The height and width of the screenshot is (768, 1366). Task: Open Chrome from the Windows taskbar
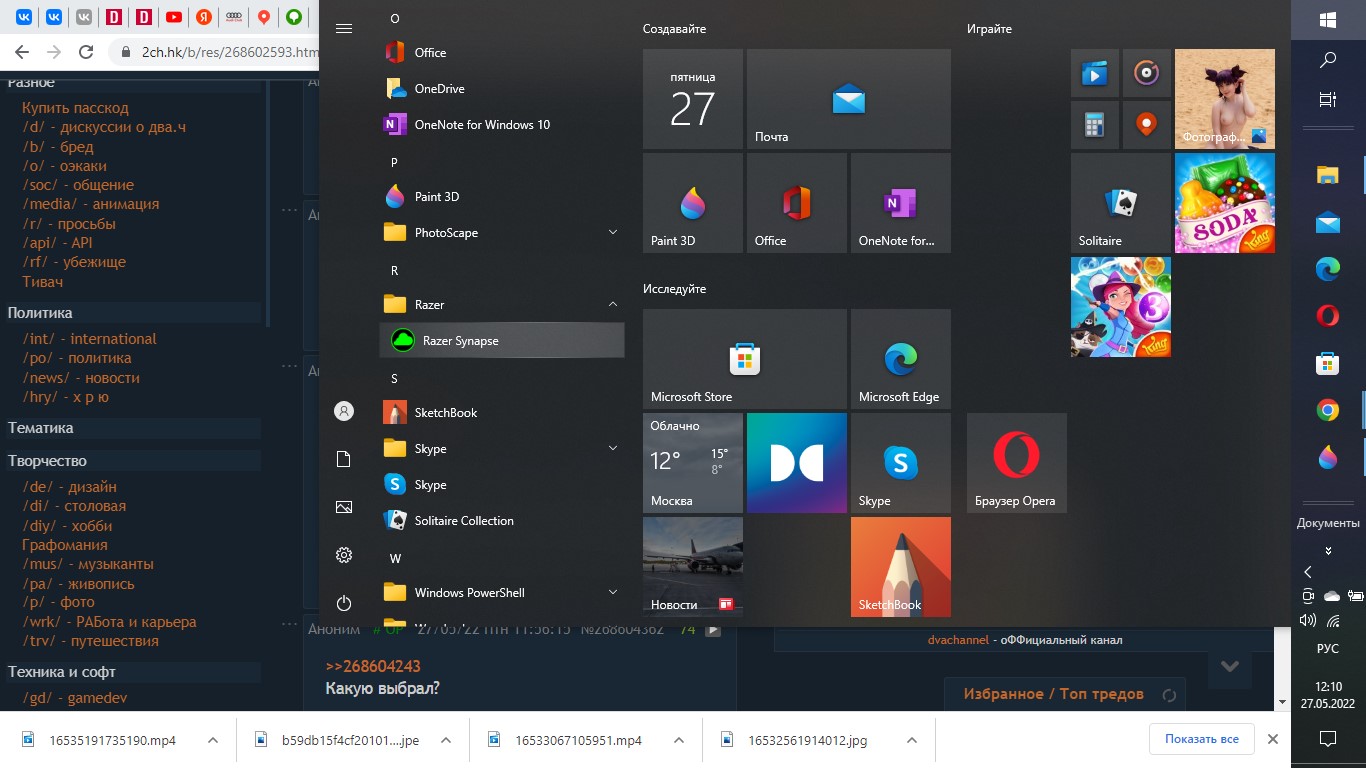click(1328, 410)
